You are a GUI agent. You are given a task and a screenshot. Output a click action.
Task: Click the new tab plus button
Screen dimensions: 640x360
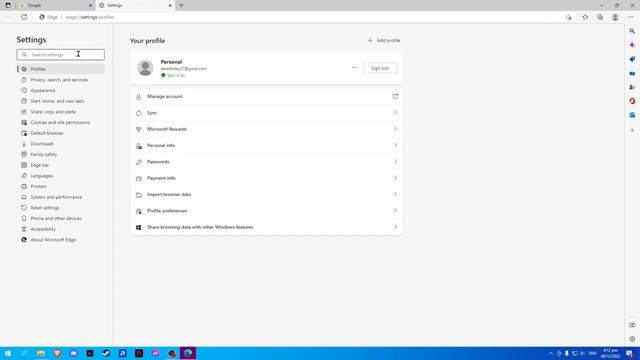(181, 5)
